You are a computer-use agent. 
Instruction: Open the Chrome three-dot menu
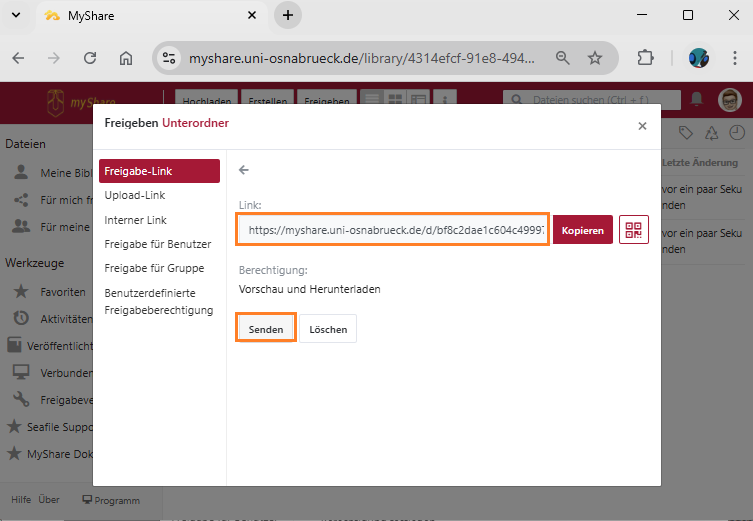point(733,58)
